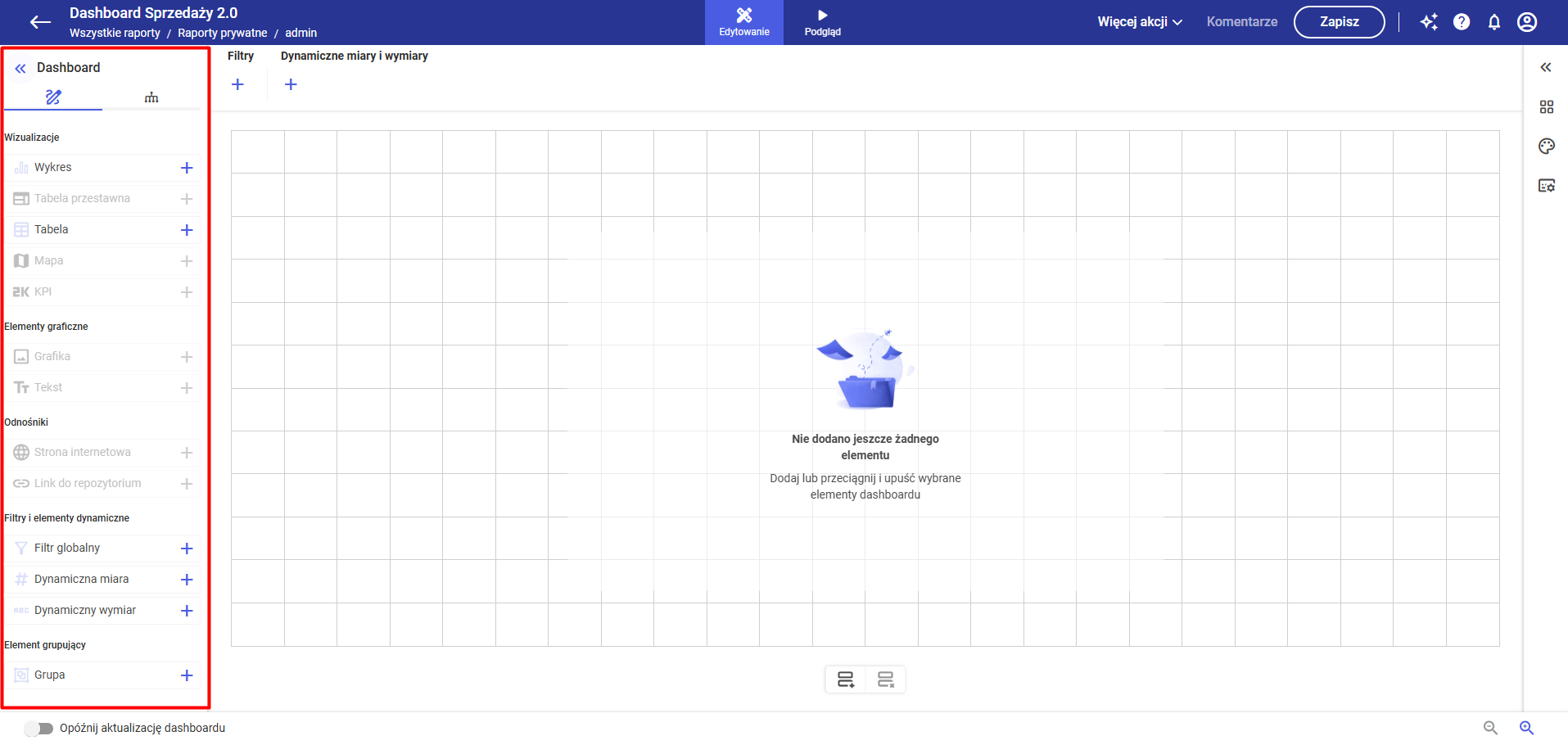Add a KPI element

187,292
